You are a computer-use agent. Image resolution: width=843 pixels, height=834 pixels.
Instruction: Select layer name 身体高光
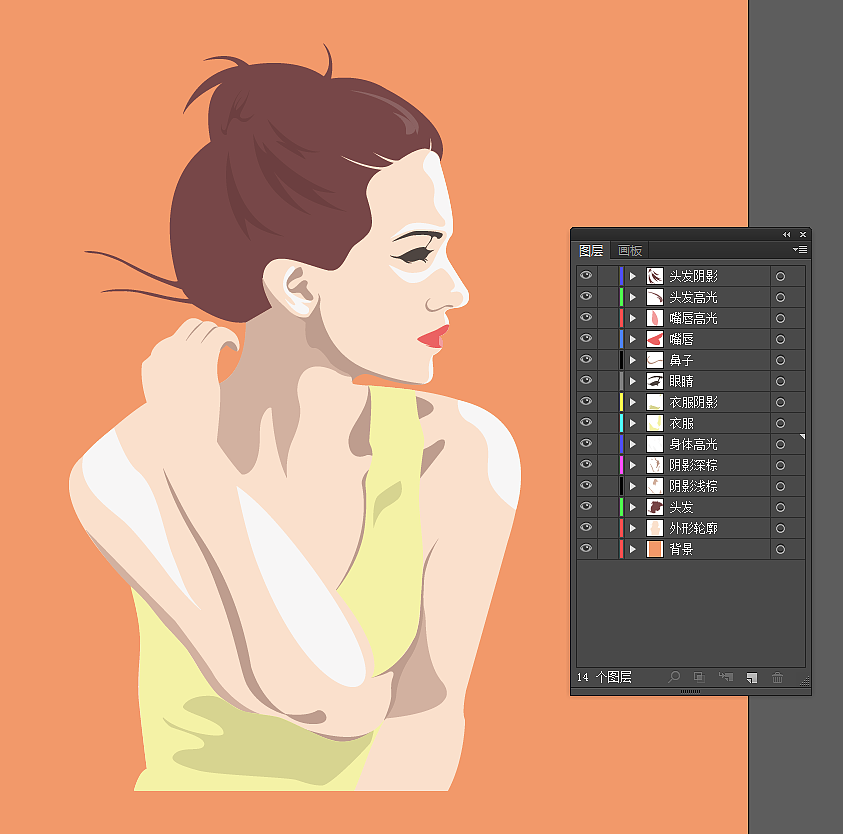693,444
